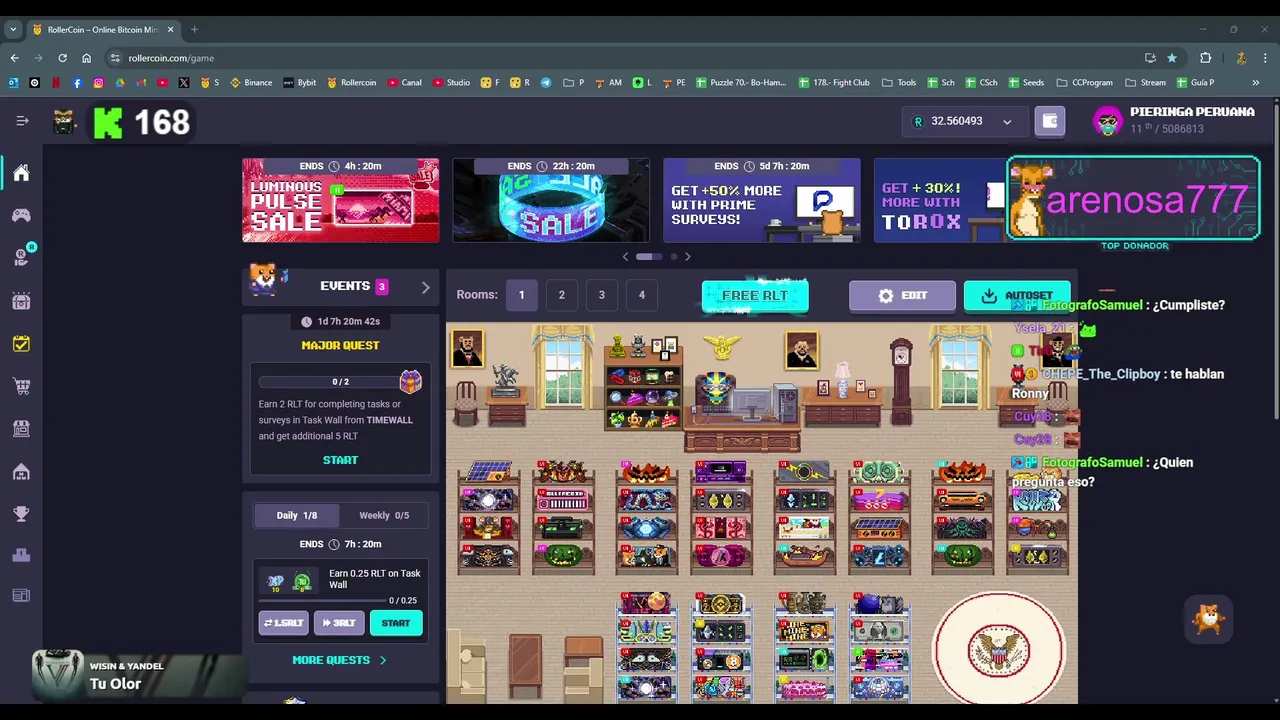Image resolution: width=1280 pixels, height=720 pixels.
Task: Open the X (Twitter) bookmark icon
Action: [183, 83]
